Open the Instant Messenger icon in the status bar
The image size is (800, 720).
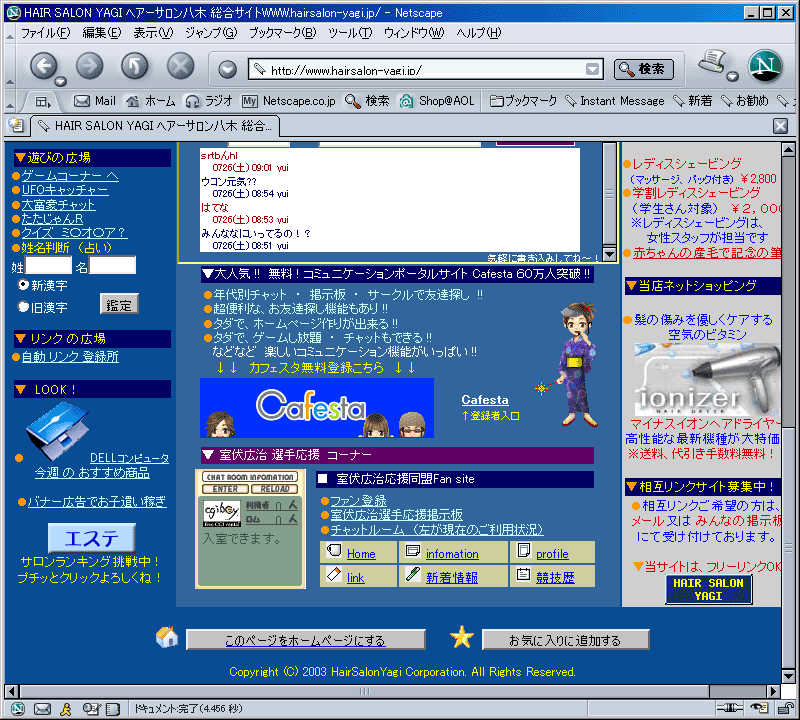(66, 708)
